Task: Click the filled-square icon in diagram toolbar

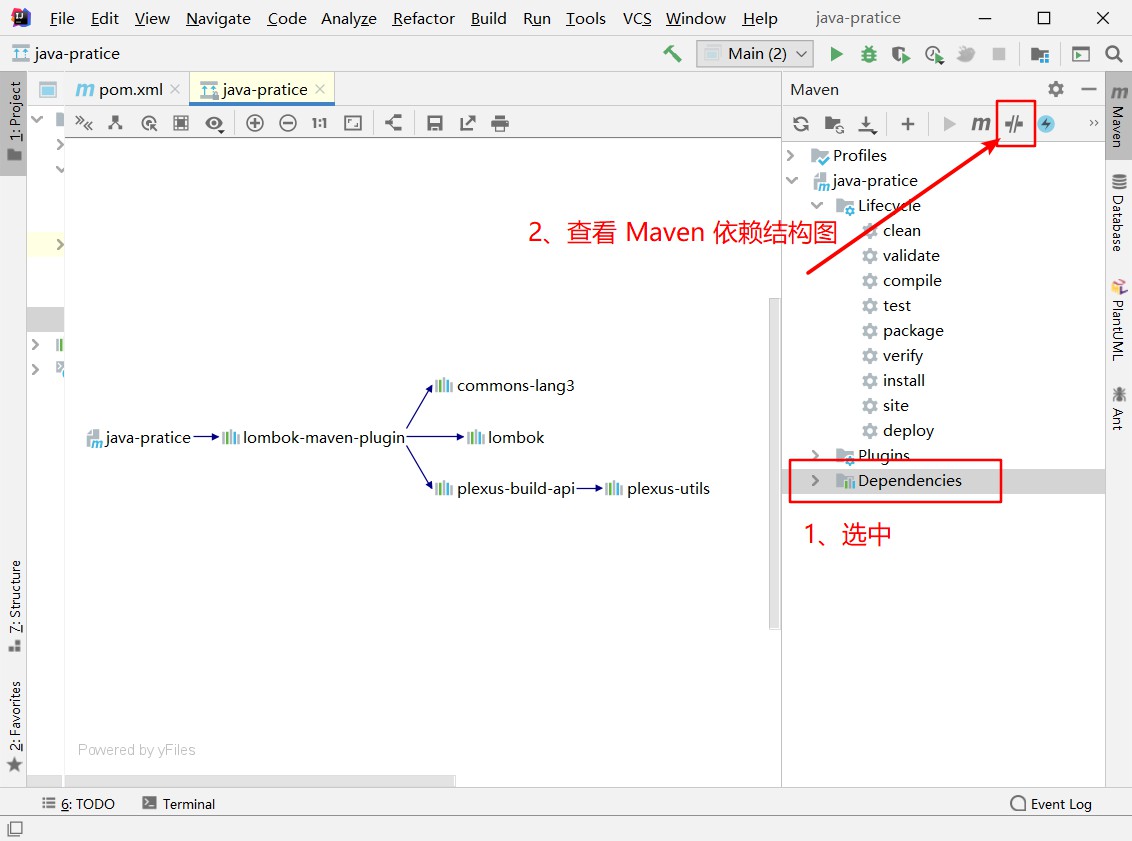Action: pyautogui.click(x=181, y=123)
